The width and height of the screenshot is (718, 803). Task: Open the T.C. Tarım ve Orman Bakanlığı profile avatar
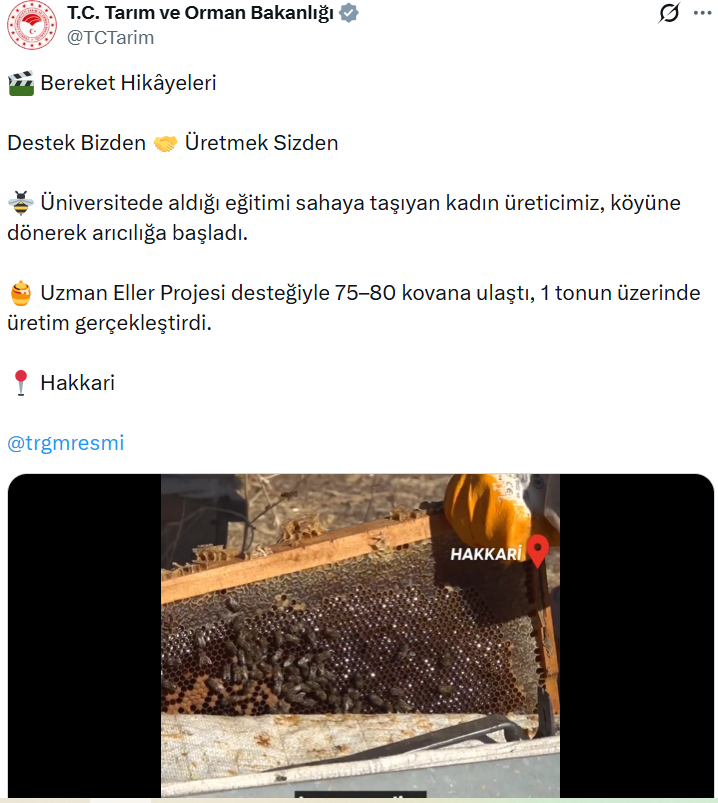[32, 25]
